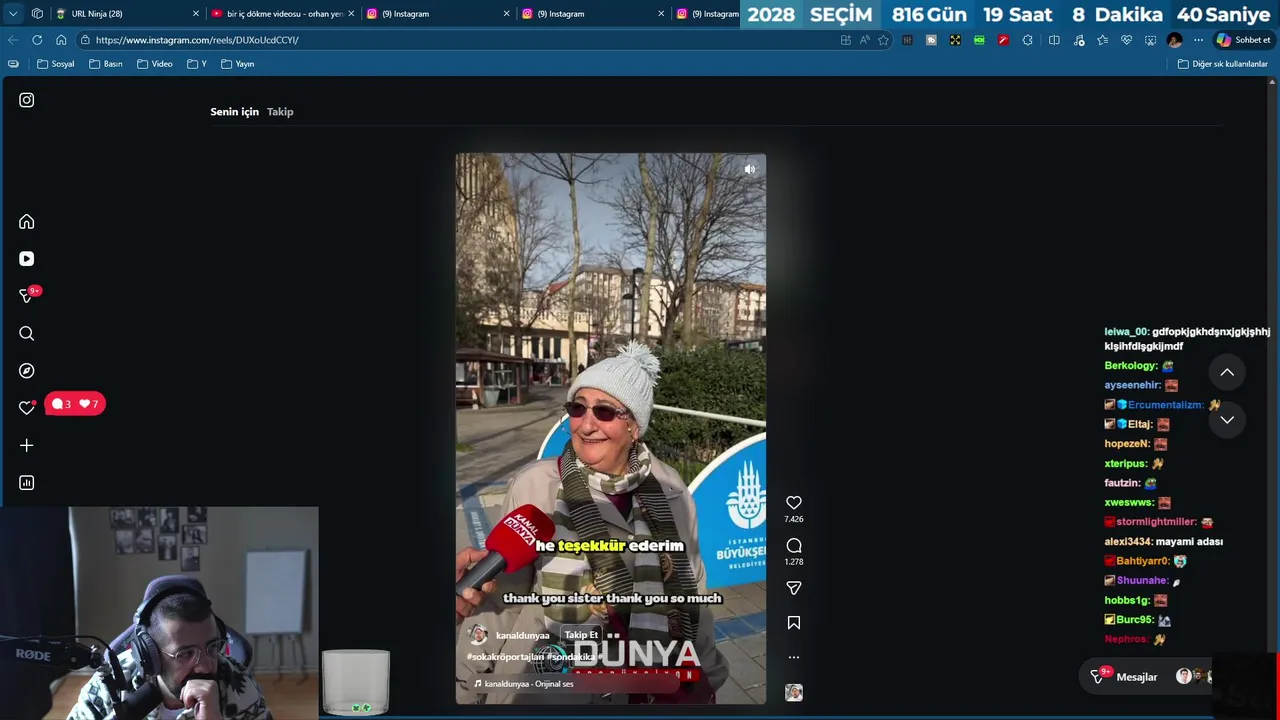
Task: Click the 3 comments 7 likes notification badge
Action: (75, 404)
